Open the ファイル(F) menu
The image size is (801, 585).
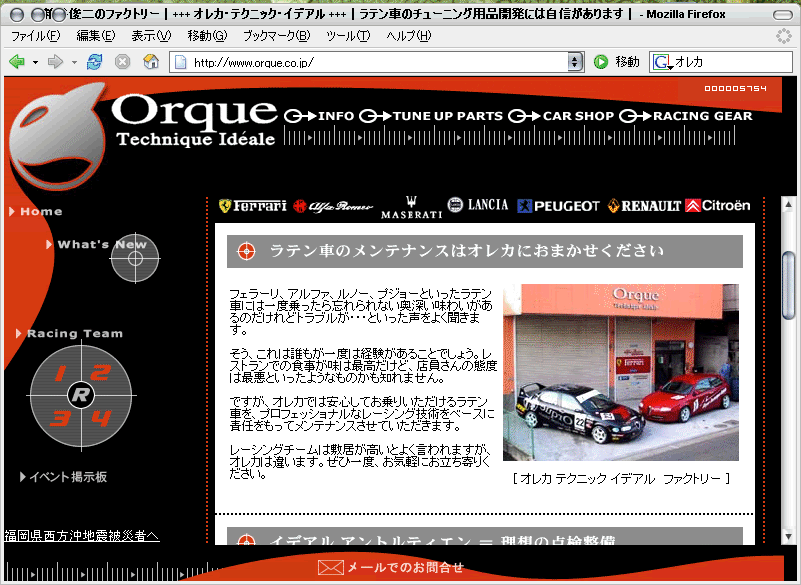(x=35, y=36)
